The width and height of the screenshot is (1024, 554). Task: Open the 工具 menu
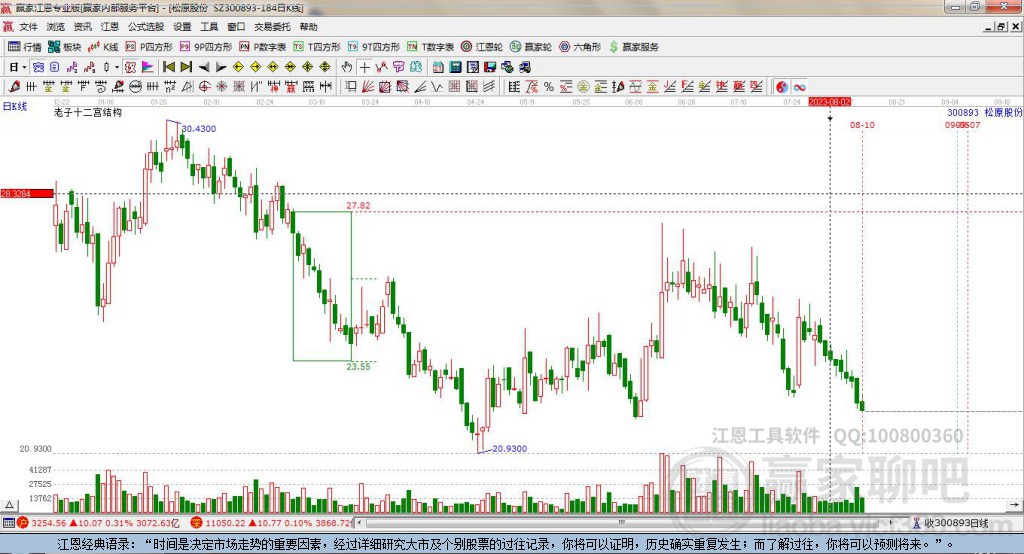pyautogui.click(x=209, y=27)
